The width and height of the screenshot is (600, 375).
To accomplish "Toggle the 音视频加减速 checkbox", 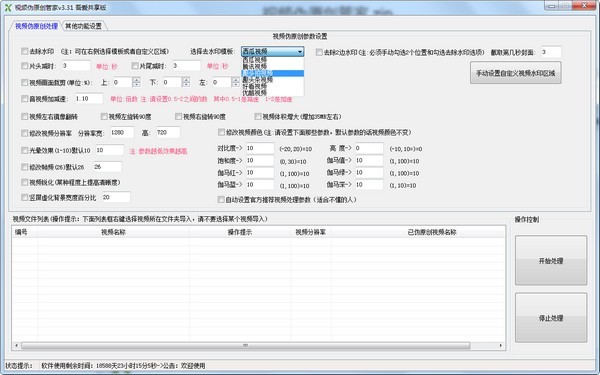I will coord(25,99).
